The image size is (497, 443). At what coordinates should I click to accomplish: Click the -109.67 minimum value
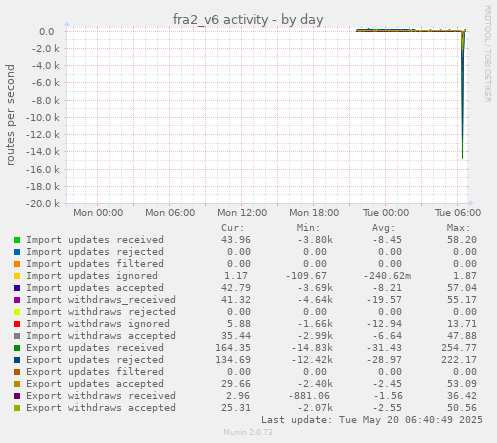306,276
